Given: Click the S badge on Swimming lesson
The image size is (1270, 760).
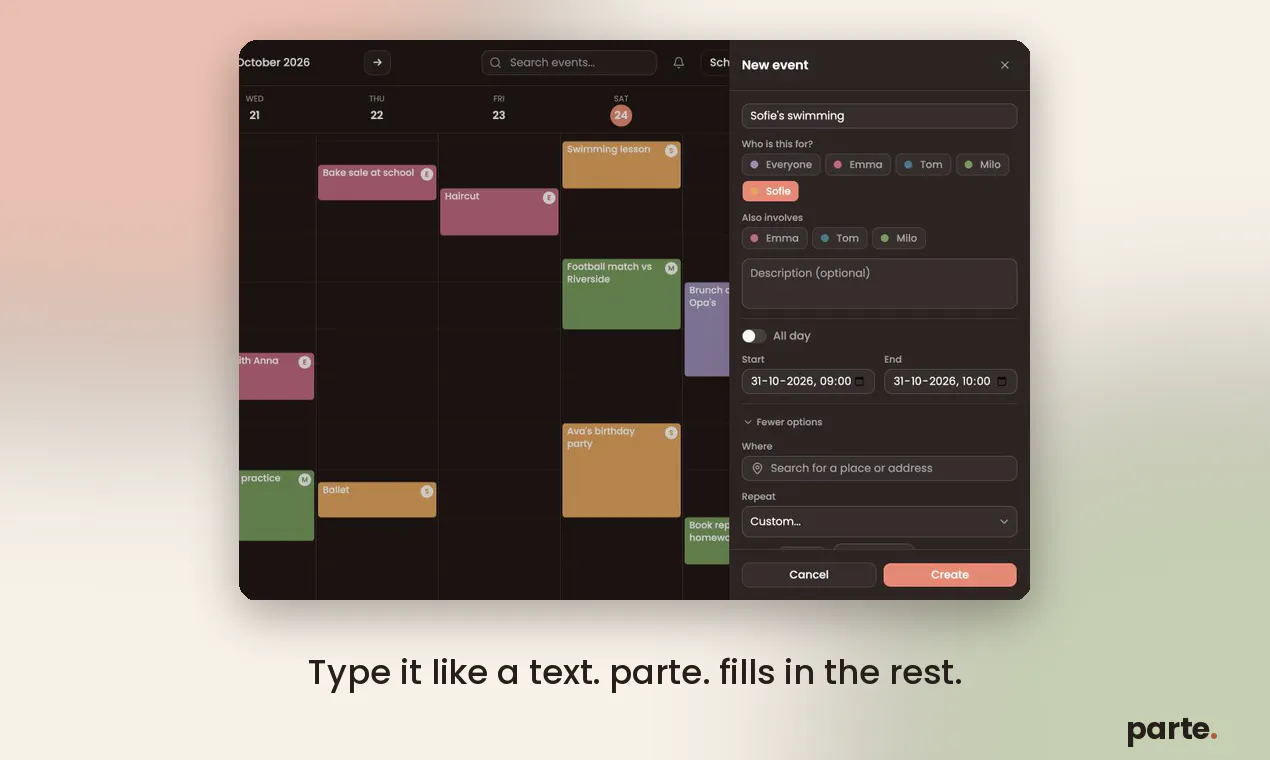Looking at the screenshot, I should pyautogui.click(x=671, y=151).
